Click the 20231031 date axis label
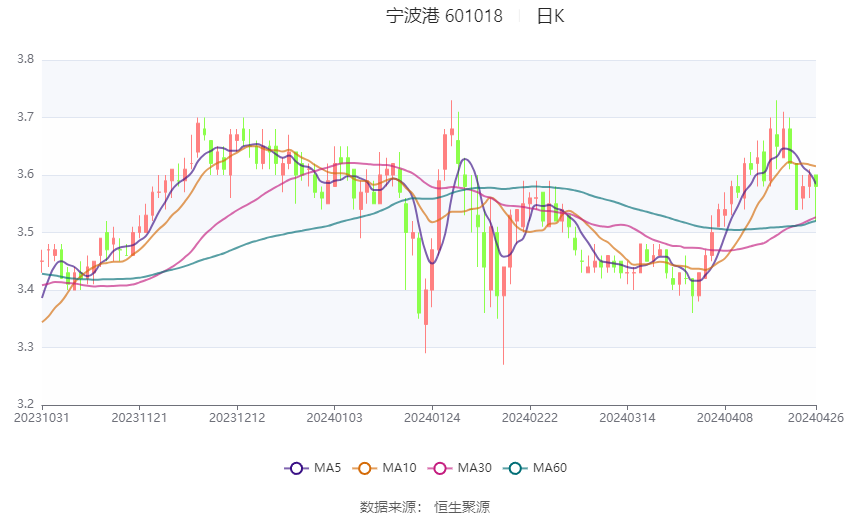The image size is (850, 517). pyautogui.click(x=42, y=418)
